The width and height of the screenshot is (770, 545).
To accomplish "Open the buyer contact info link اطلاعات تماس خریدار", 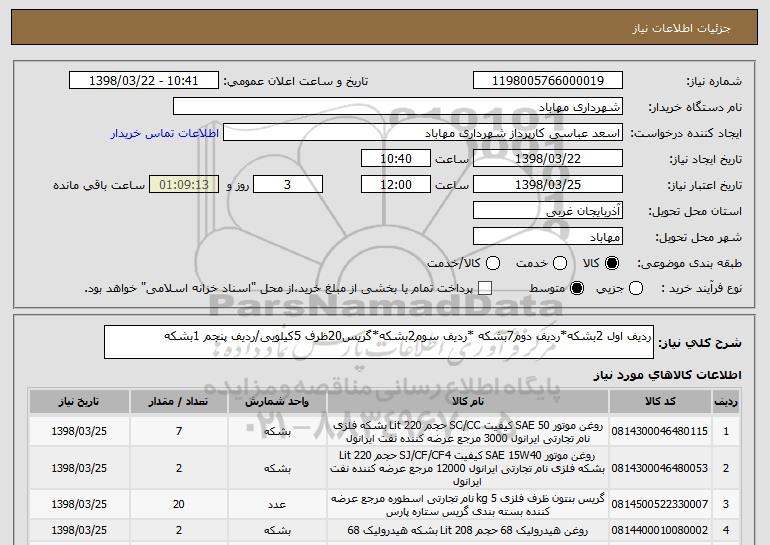I will click(165, 134).
